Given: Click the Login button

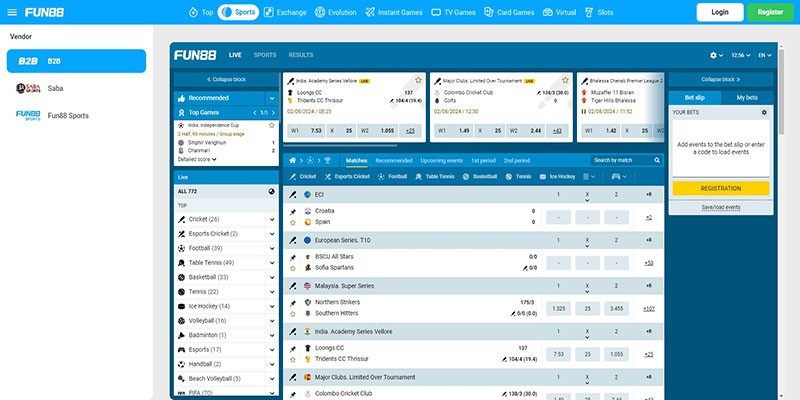Looking at the screenshot, I should pyautogui.click(x=720, y=12).
